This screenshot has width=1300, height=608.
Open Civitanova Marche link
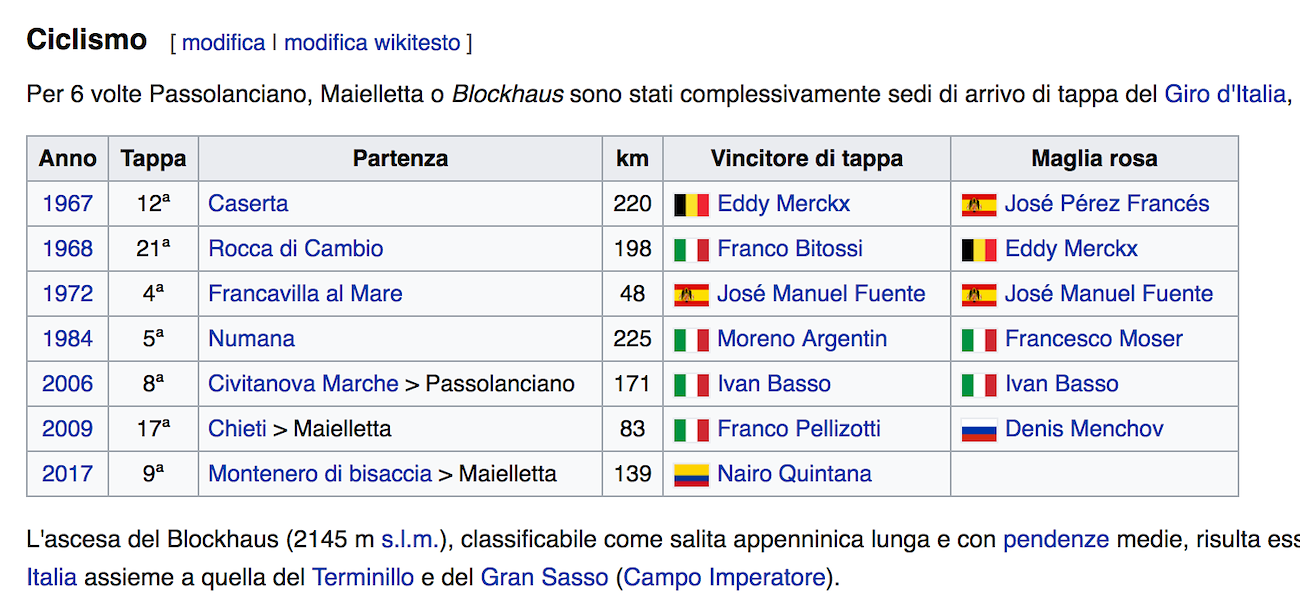tap(303, 384)
